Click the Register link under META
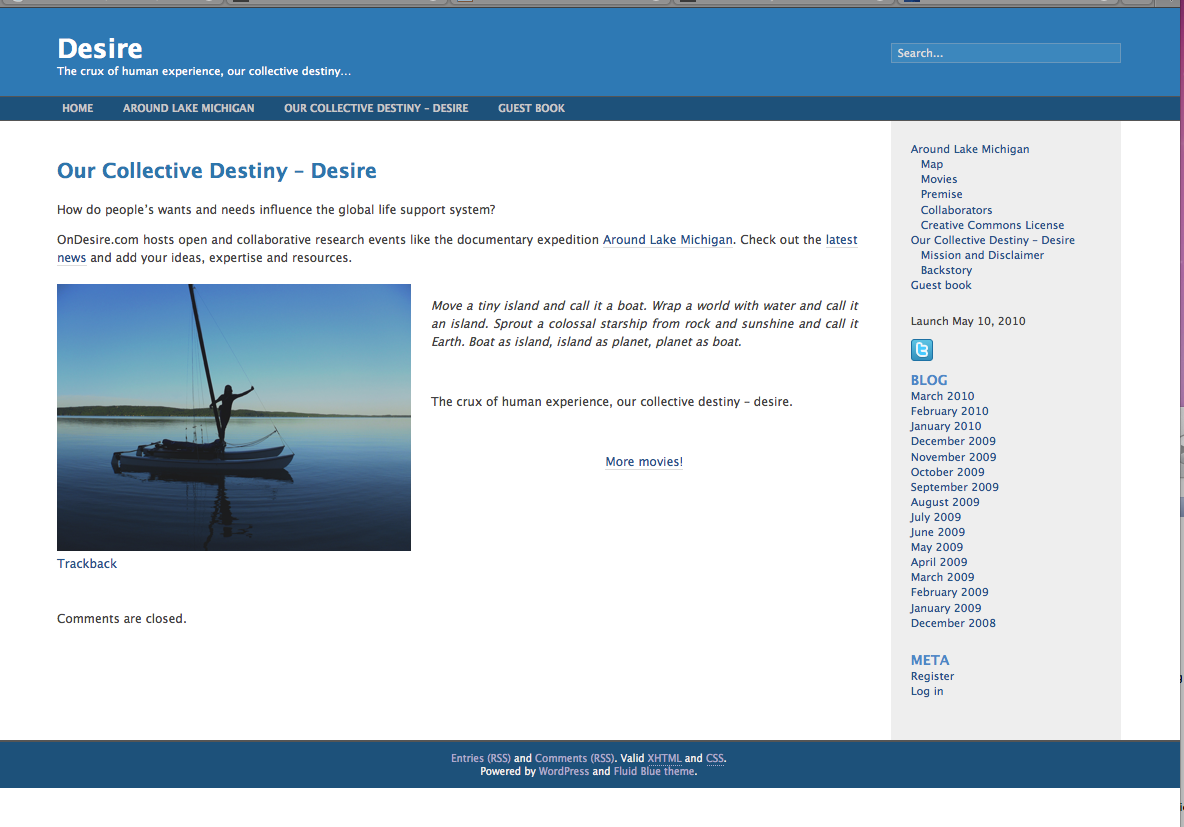This screenshot has height=827, width=1184. [932, 676]
